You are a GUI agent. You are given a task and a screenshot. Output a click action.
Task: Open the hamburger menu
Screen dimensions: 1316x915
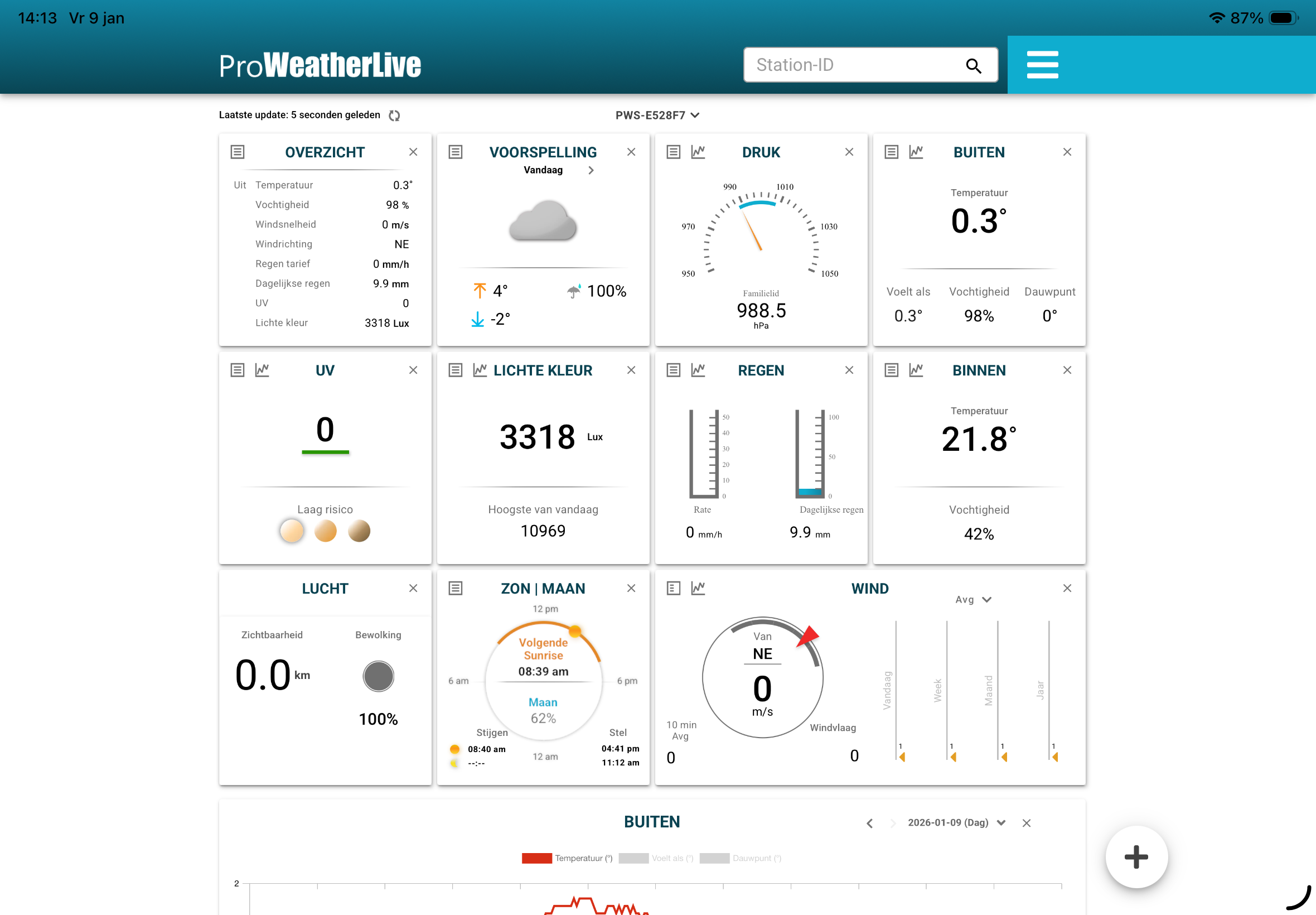coord(1042,65)
